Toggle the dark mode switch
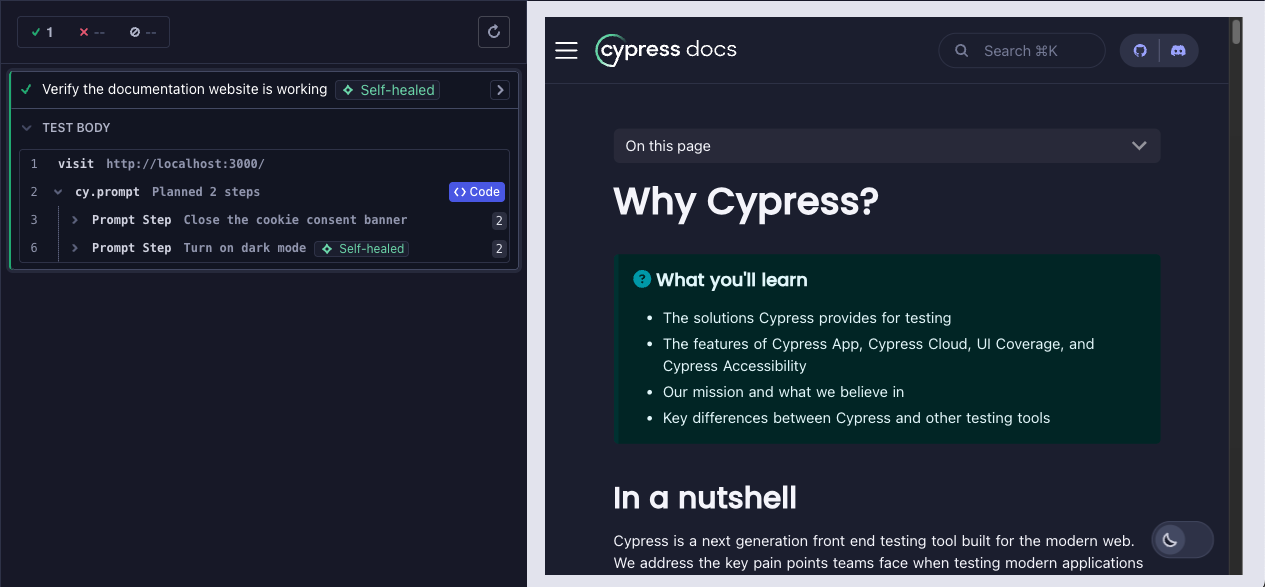 [x=1181, y=540]
